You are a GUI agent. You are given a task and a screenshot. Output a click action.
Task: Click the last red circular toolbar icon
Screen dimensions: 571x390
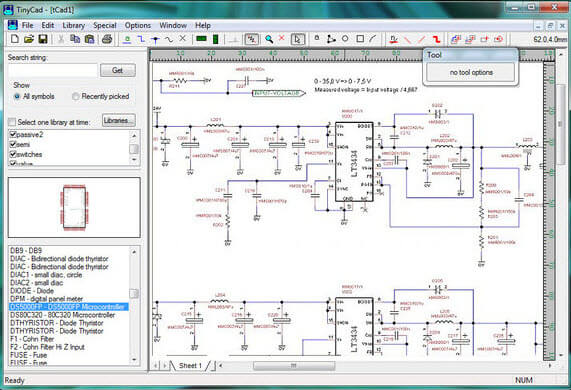click(x=499, y=39)
